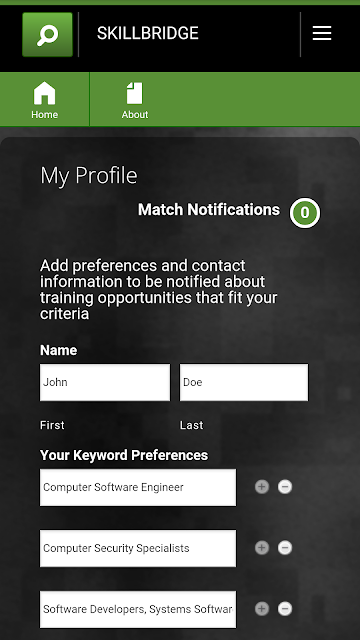
Task: Remove the Computer Software Engineer keyword
Action: 285,487
